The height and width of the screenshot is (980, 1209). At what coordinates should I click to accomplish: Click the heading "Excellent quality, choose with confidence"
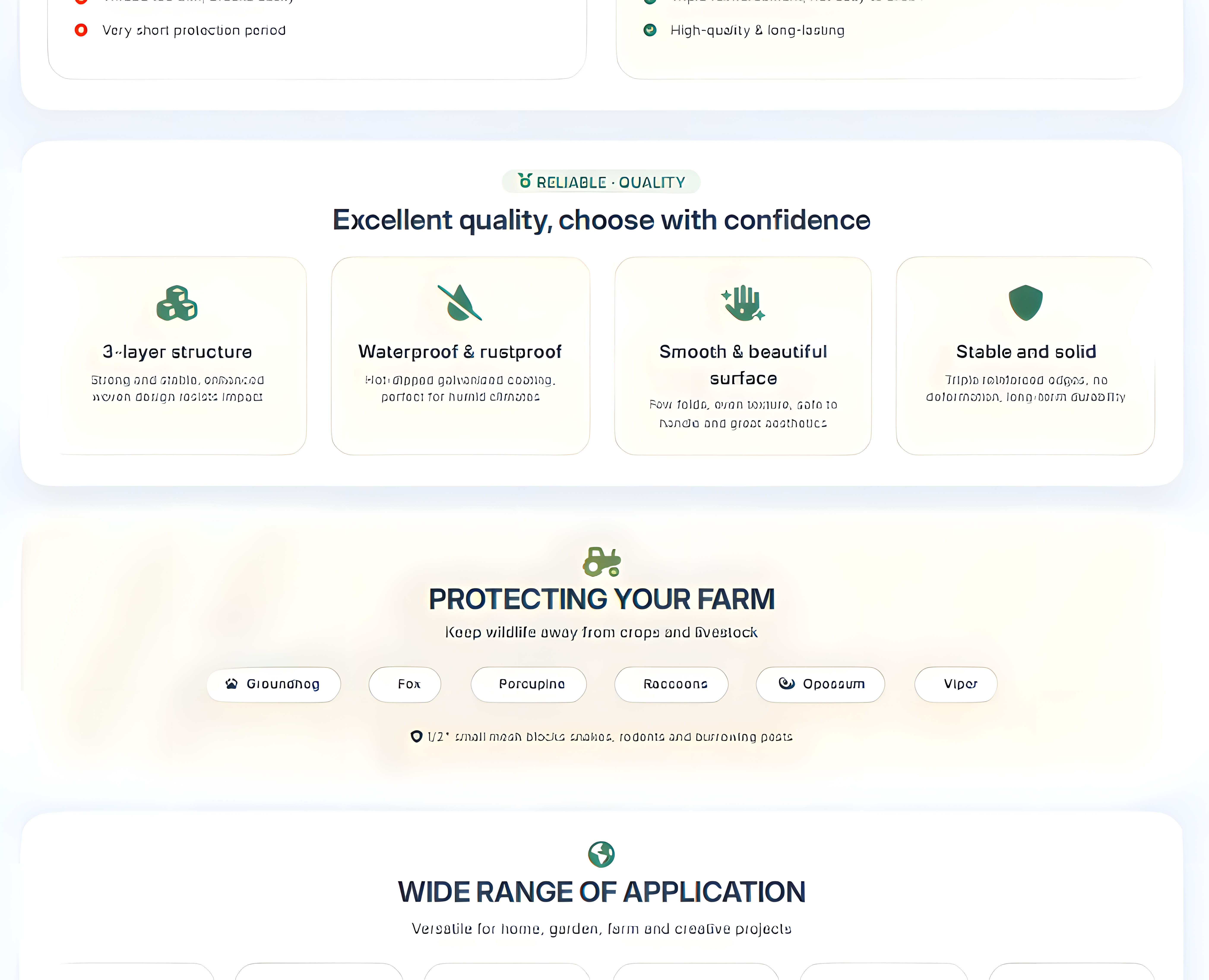pos(601,220)
